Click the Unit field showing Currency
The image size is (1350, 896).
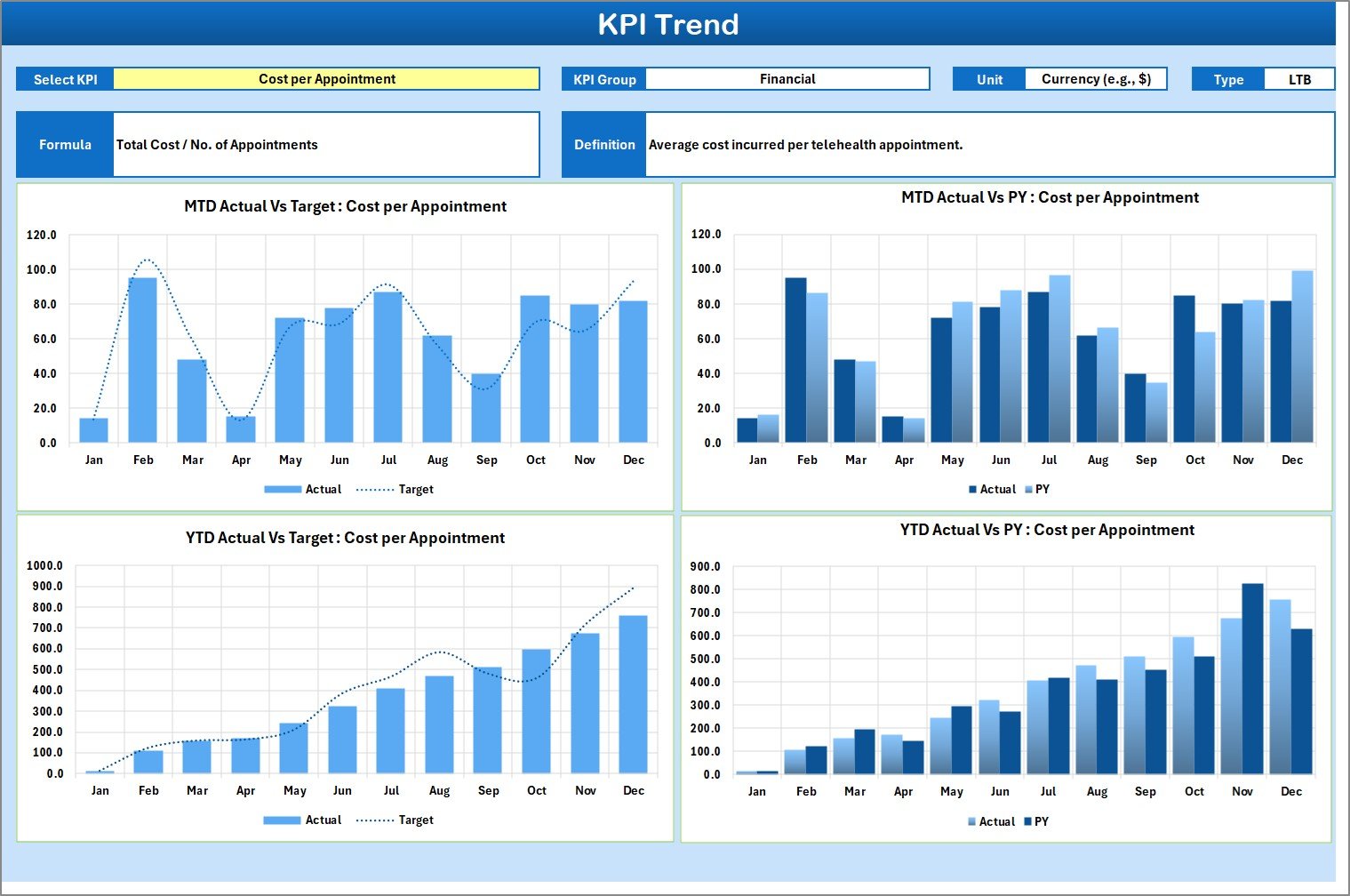coord(1098,78)
